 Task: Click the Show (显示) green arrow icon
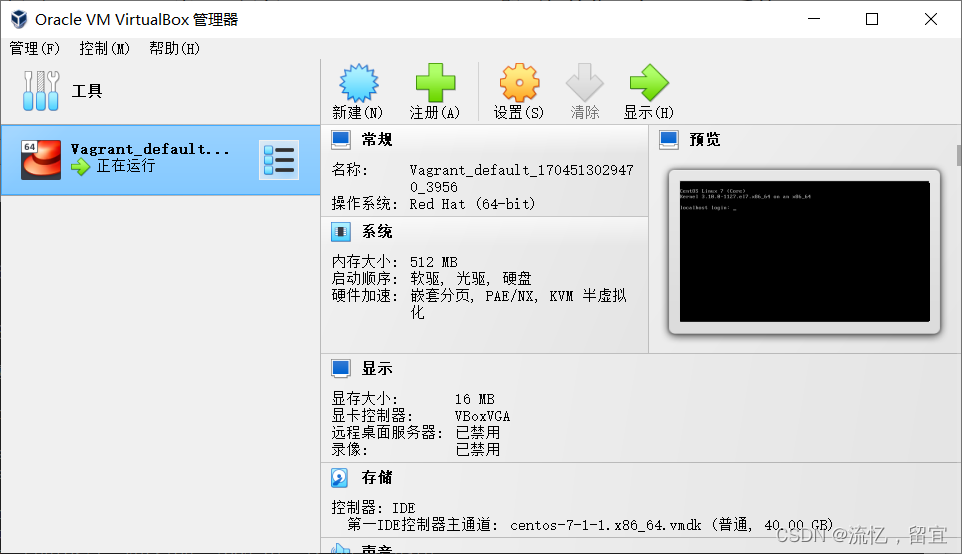(648, 82)
